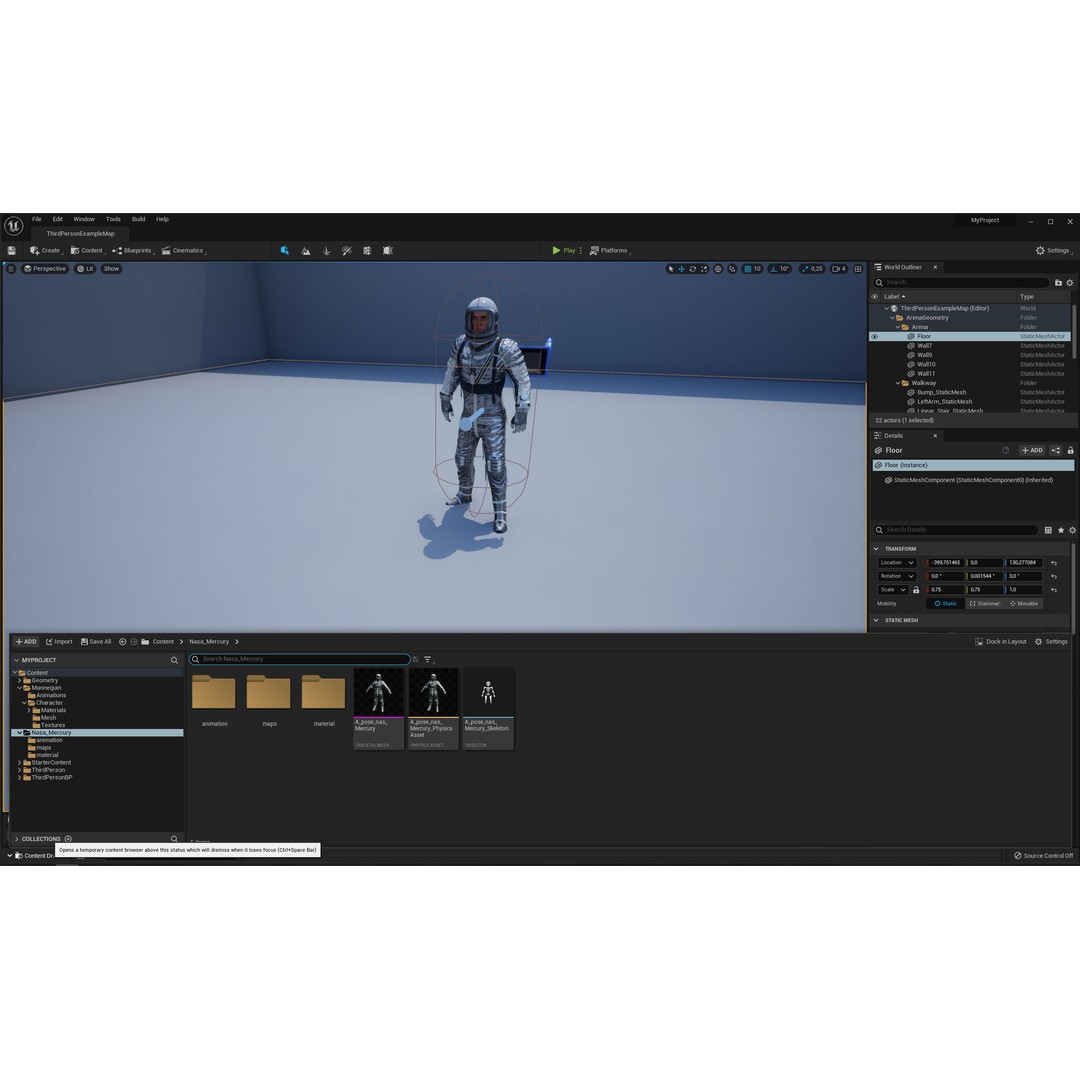This screenshot has height=1080, width=1080.
Task: Select the Landscape editing mode icon
Action: [306, 250]
